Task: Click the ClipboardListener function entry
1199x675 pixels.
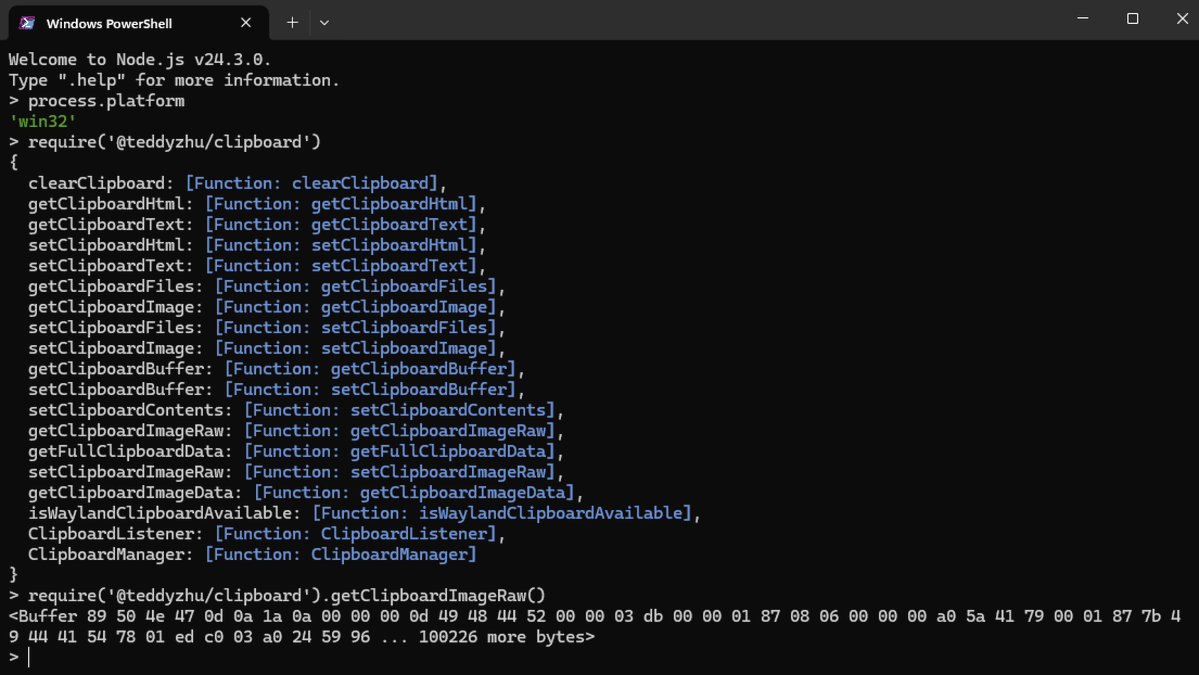Action: (267, 534)
